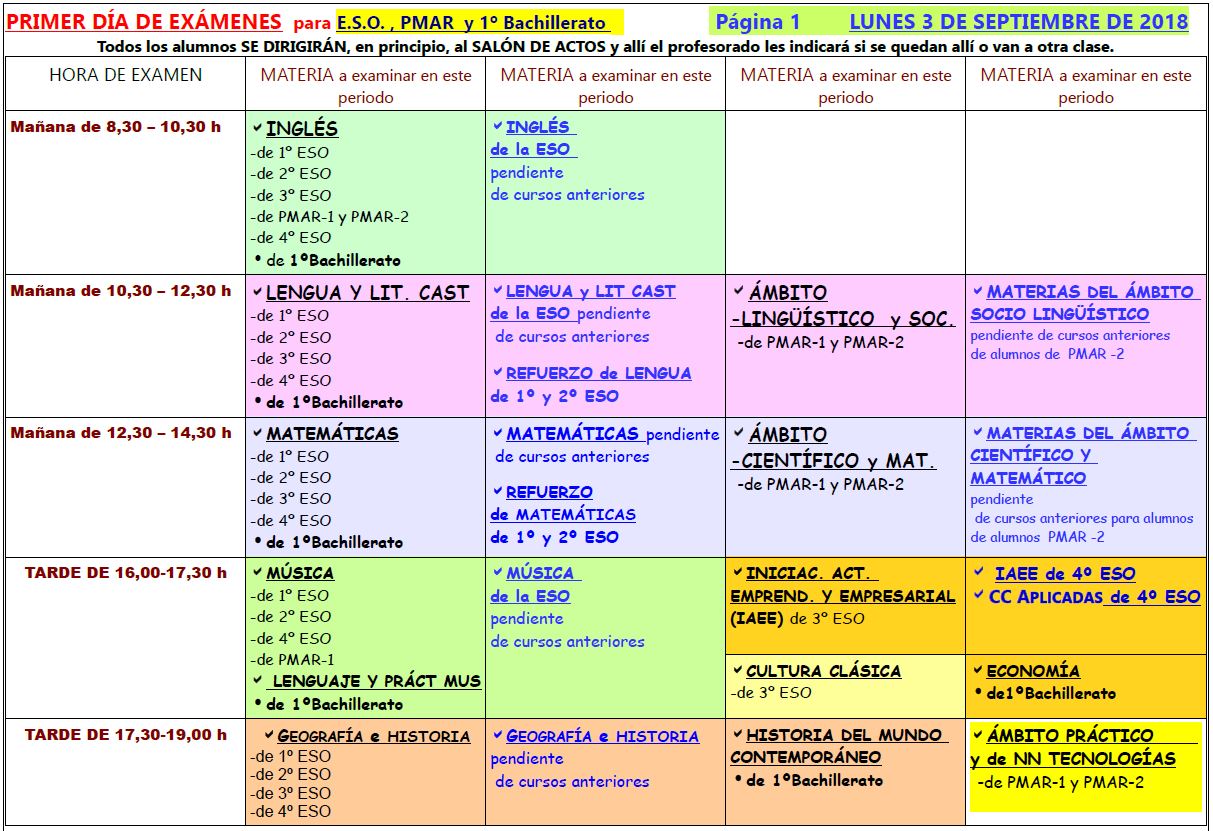This screenshot has width=1213, height=831.
Task: Open the blue LENGUA y LIT CAST link
Action: click(x=590, y=291)
